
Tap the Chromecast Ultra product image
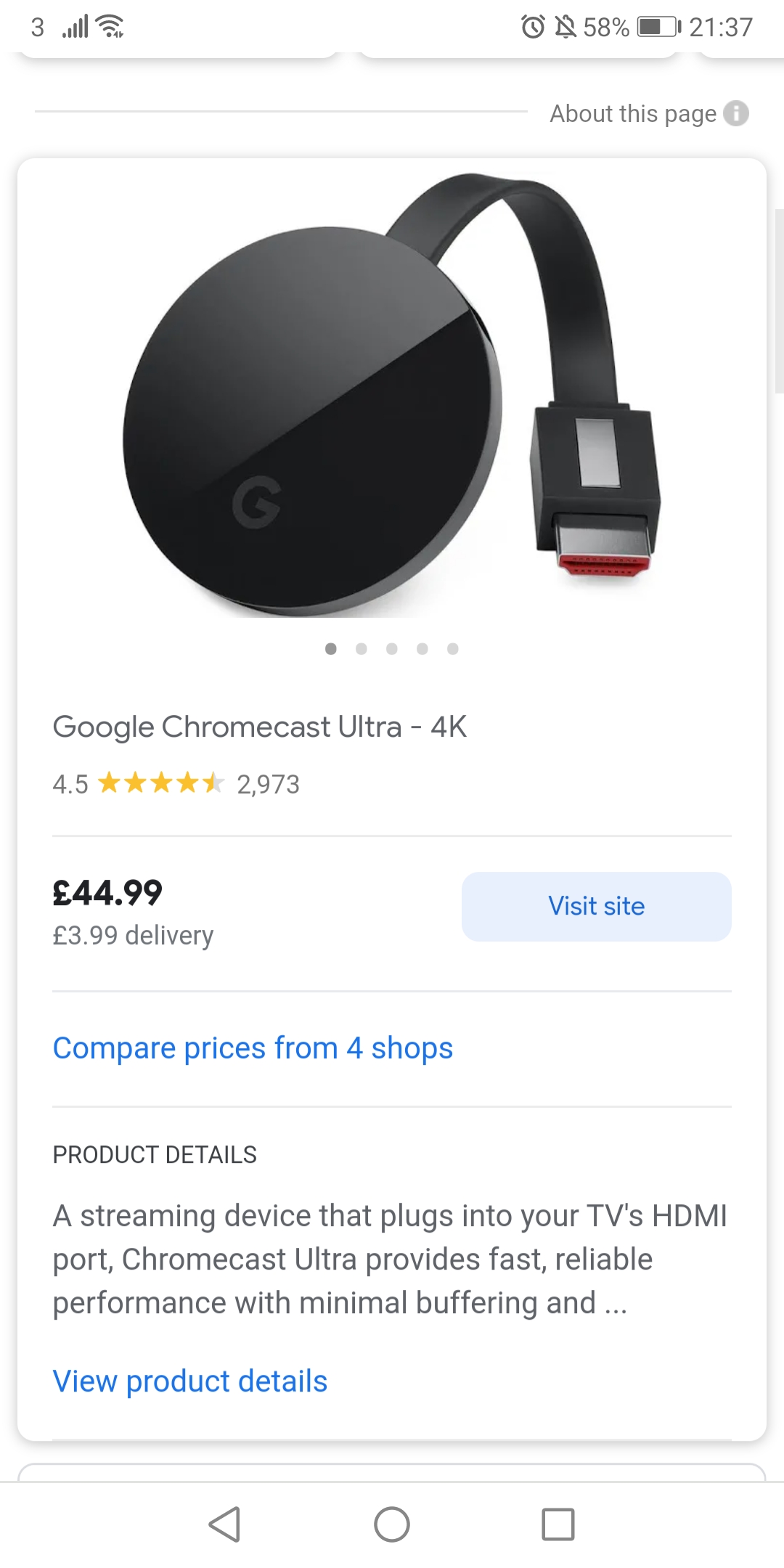point(392,396)
